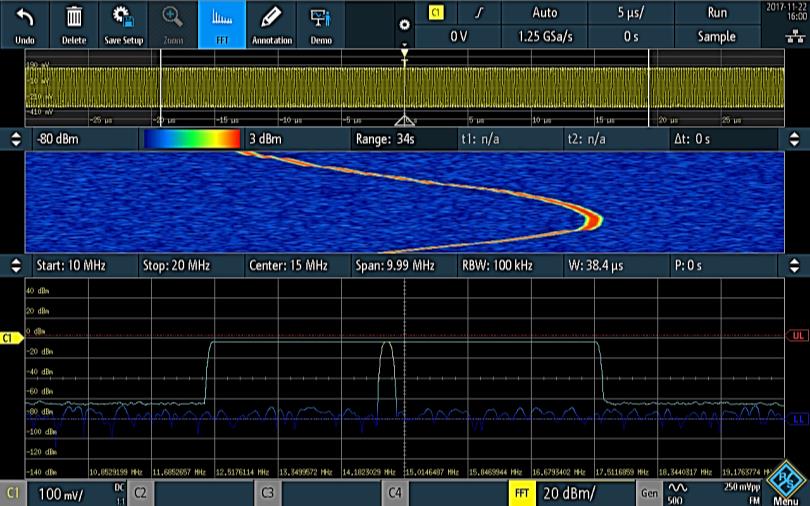810x506 pixels.
Task: Click the Delete trash can icon
Action: click(x=74, y=24)
